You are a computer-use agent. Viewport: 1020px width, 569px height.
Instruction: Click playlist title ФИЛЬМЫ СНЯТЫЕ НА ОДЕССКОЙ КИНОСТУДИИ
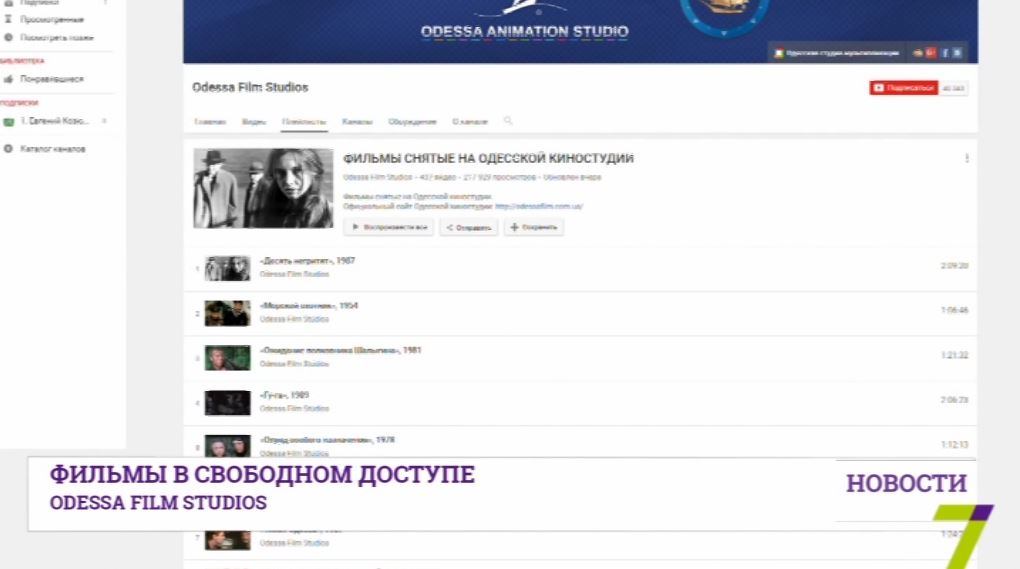coord(488,158)
